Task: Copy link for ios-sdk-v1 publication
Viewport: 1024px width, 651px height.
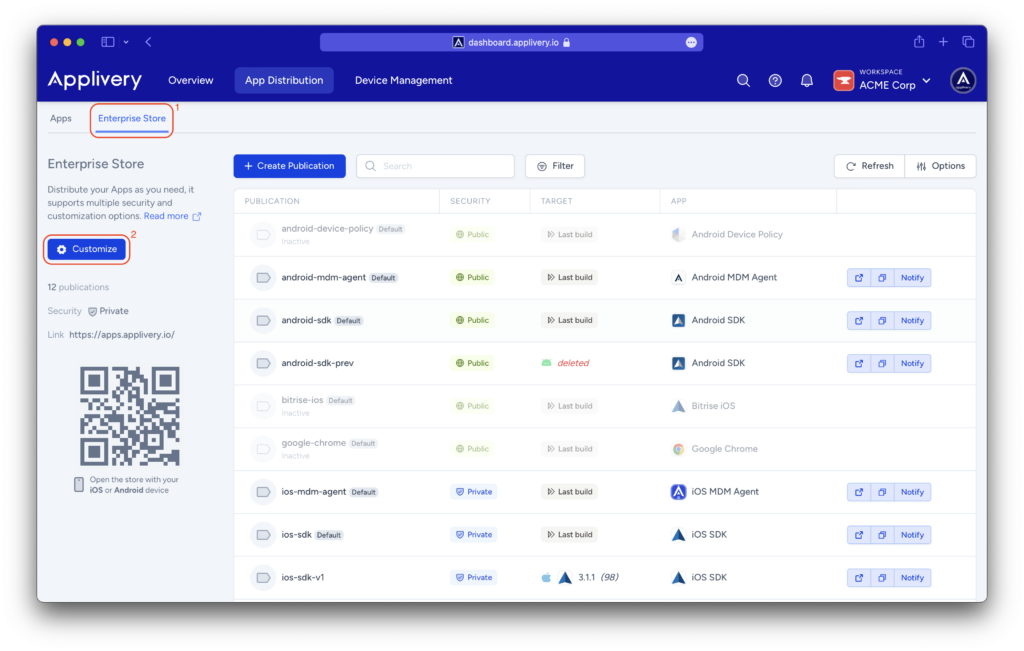Action: [x=882, y=578]
